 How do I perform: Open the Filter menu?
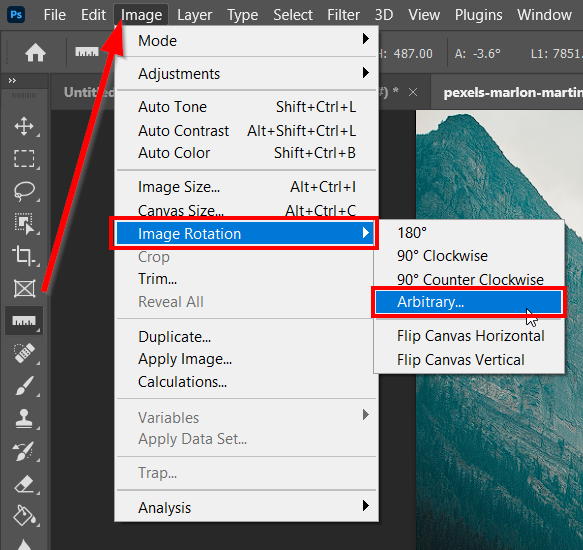pyautogui.click(x=343, y=15)
